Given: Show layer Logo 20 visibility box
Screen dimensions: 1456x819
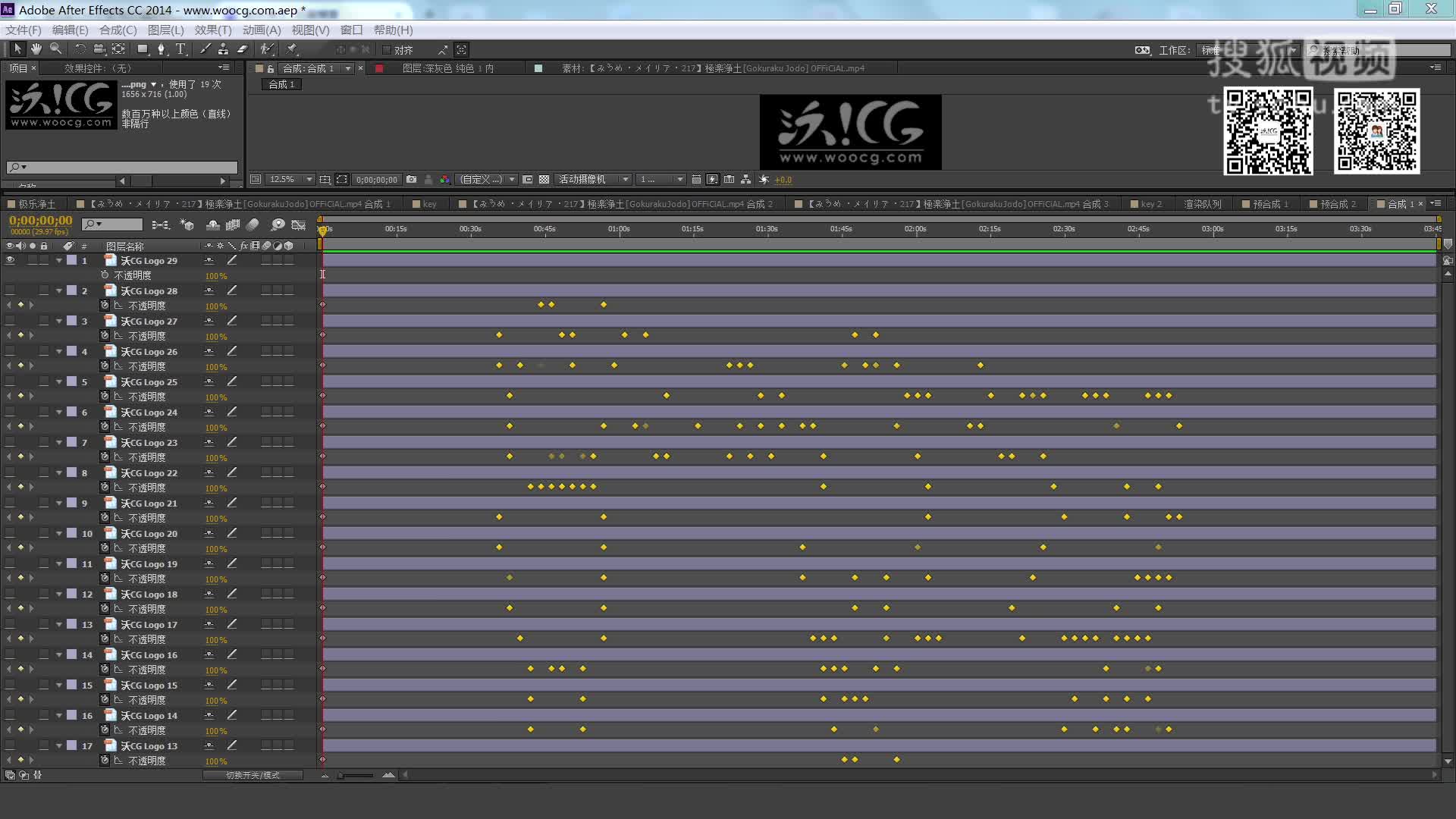Looking at the screenshot, I should (10, 533).
